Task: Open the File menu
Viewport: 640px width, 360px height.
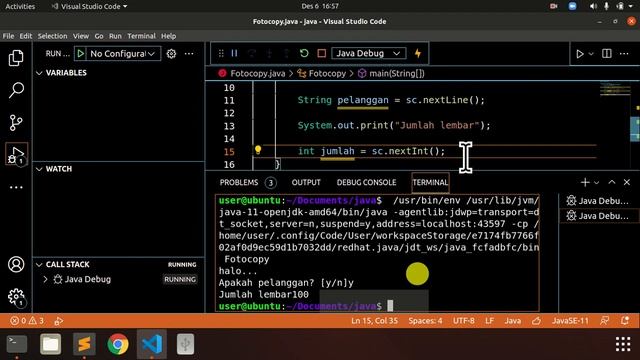Action: tap(8, 36)
